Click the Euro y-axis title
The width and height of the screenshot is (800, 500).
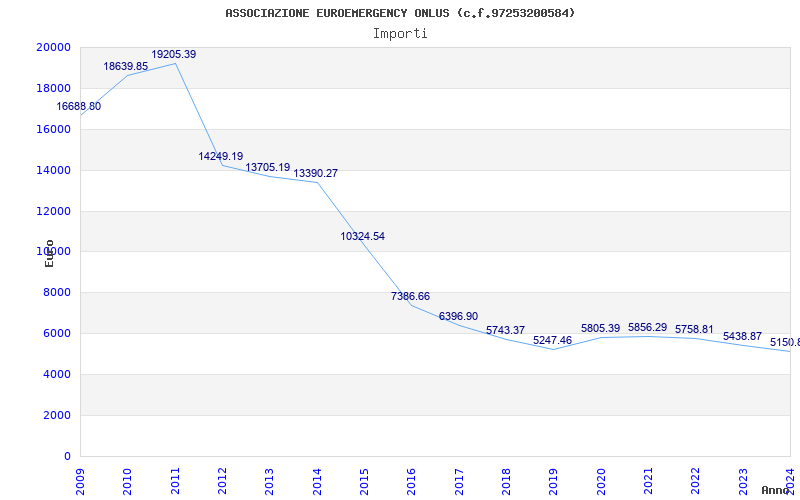coord(49,254)
